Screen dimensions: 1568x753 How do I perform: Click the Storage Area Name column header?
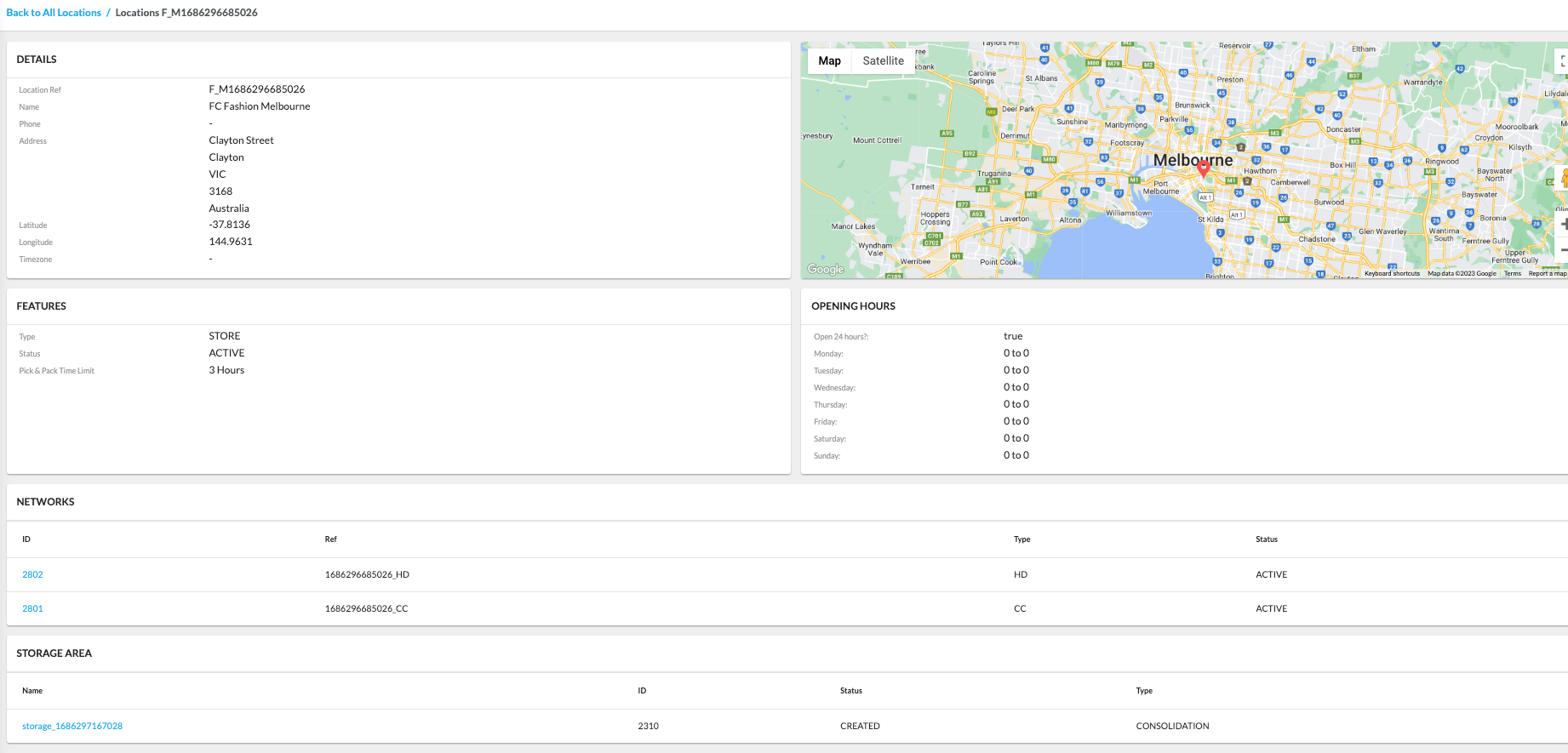(x=32, y=691)
